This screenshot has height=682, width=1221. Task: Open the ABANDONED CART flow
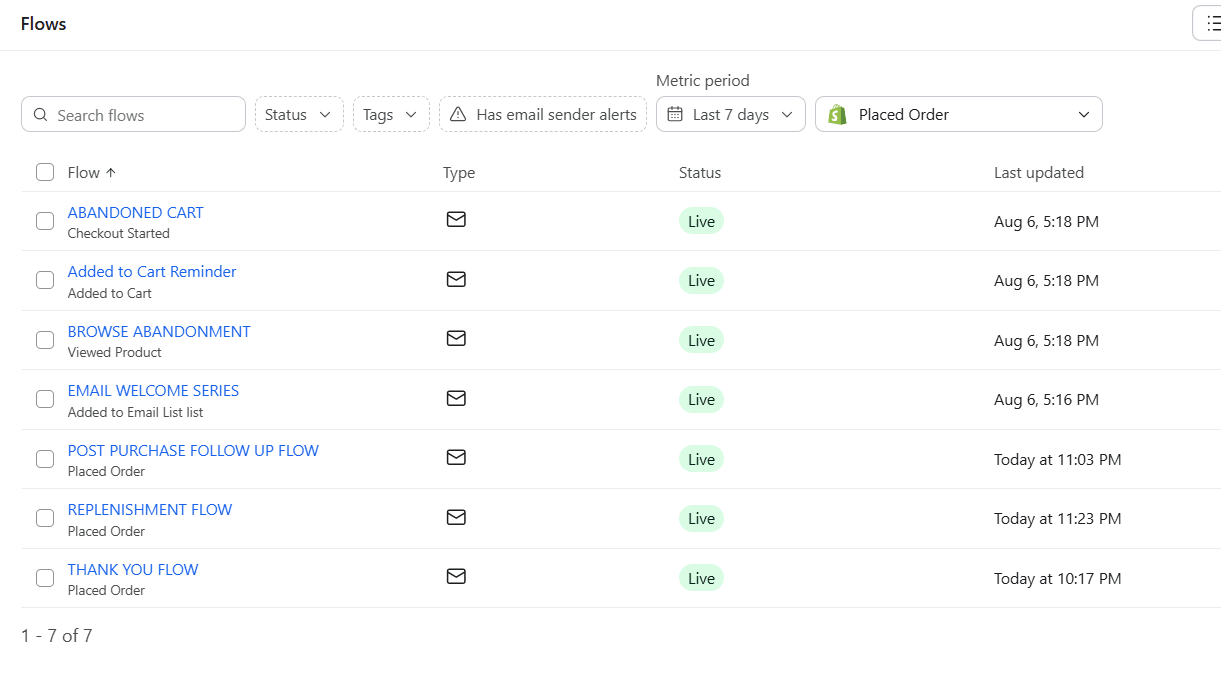135,212
